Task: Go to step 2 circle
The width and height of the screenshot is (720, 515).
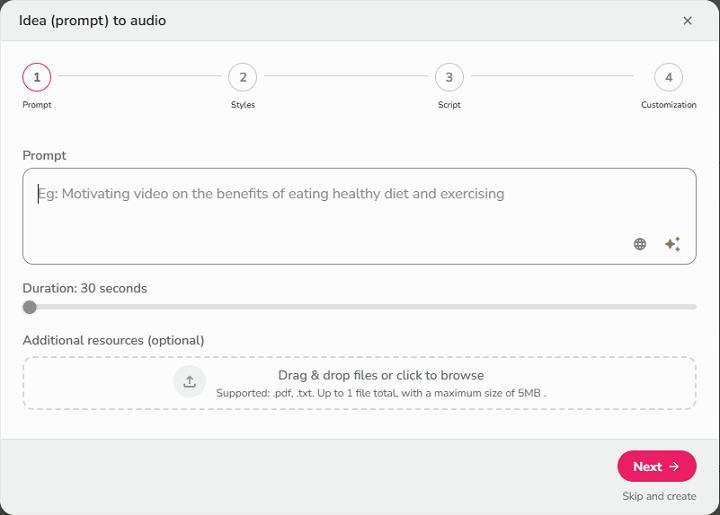Action: click(242, 77)
